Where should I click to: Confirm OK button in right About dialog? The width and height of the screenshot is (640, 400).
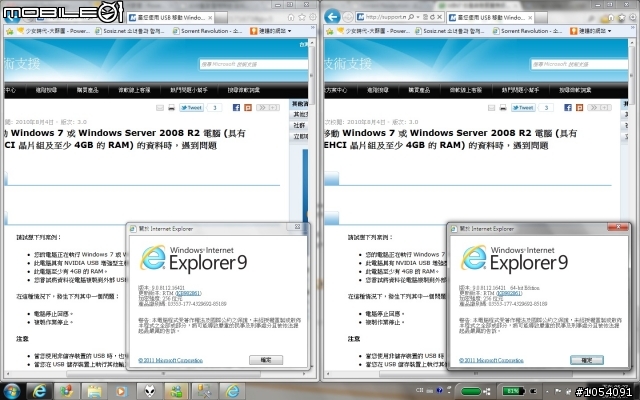587,360
